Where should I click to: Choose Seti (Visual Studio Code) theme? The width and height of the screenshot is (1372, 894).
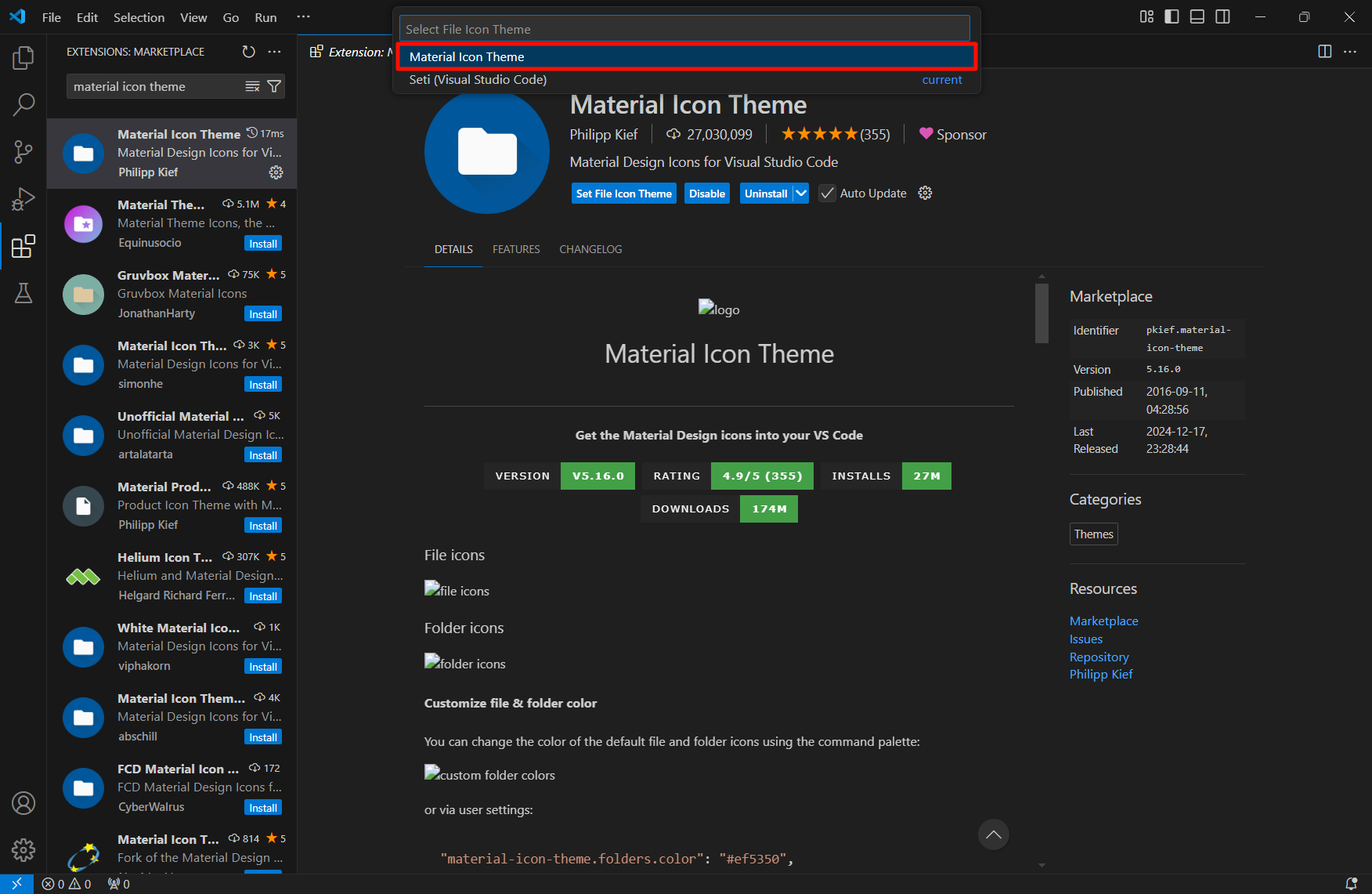click(x=686, y=80)
